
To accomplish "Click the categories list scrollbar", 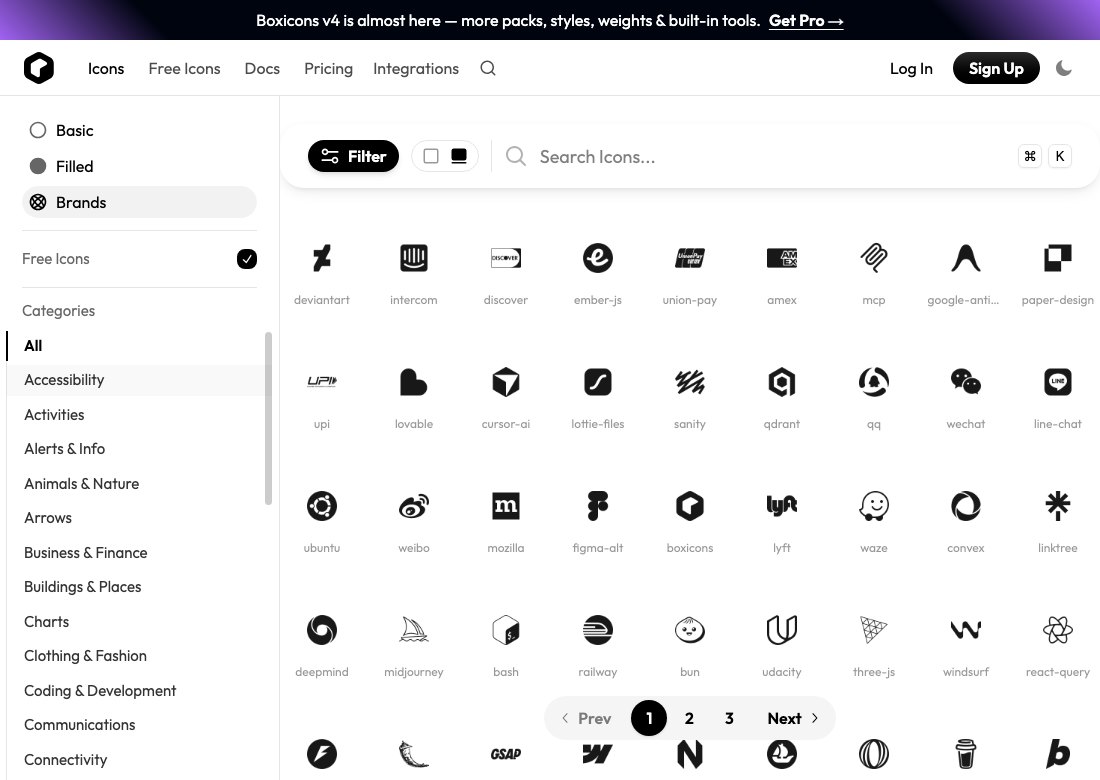I will click(268, 418).
